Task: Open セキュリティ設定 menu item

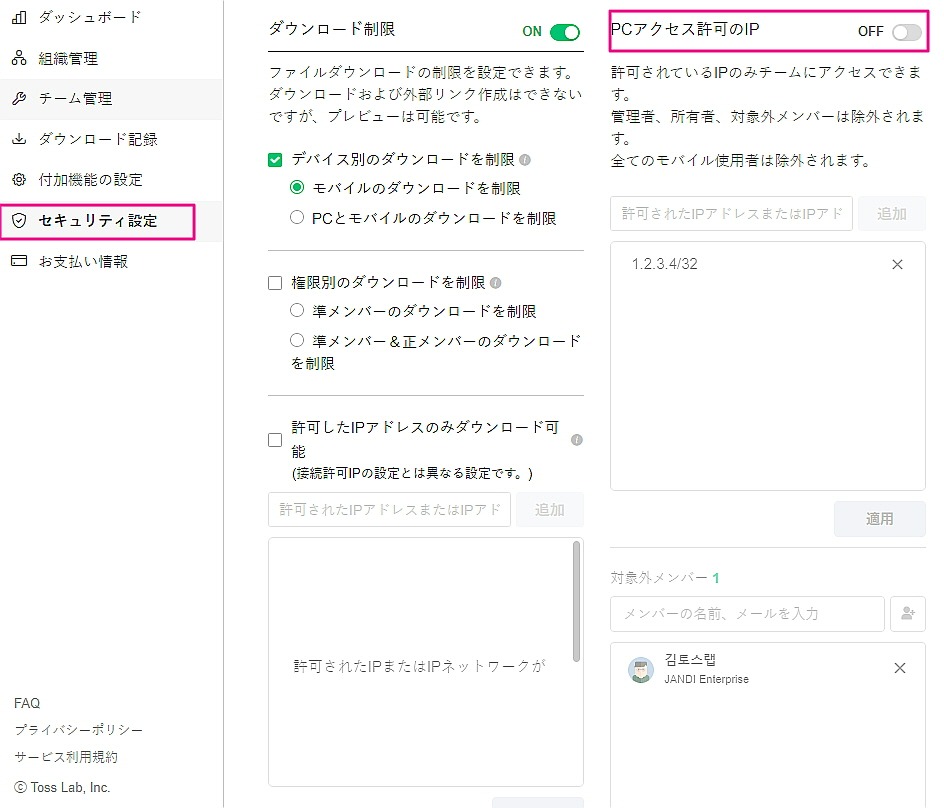Action: [x=98, y=221]
